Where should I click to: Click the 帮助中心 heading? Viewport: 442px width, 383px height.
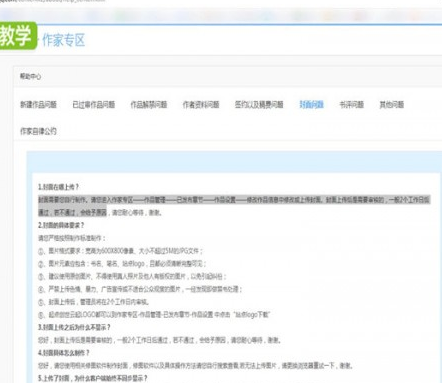(30, 76)
